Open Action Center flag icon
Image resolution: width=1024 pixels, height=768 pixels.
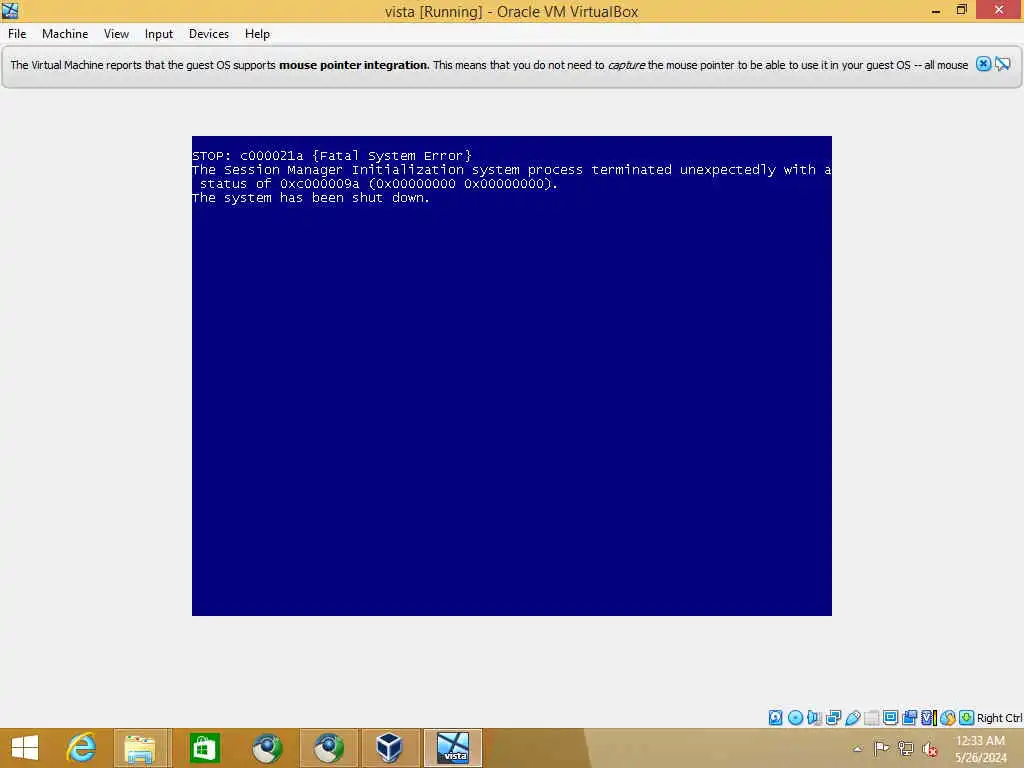tap(881, 748)
